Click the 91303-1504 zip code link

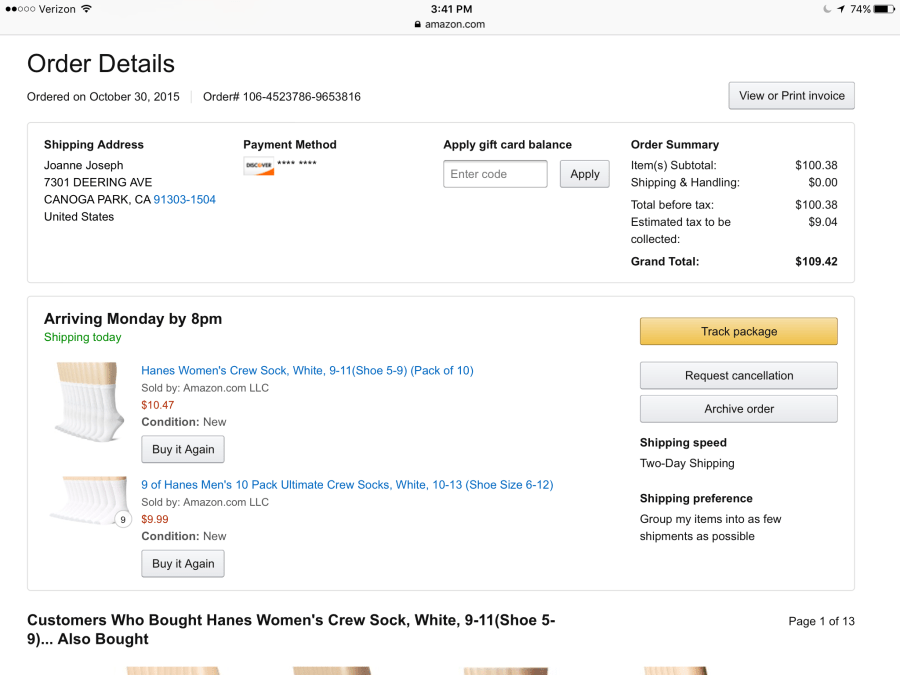coord(184,200)
